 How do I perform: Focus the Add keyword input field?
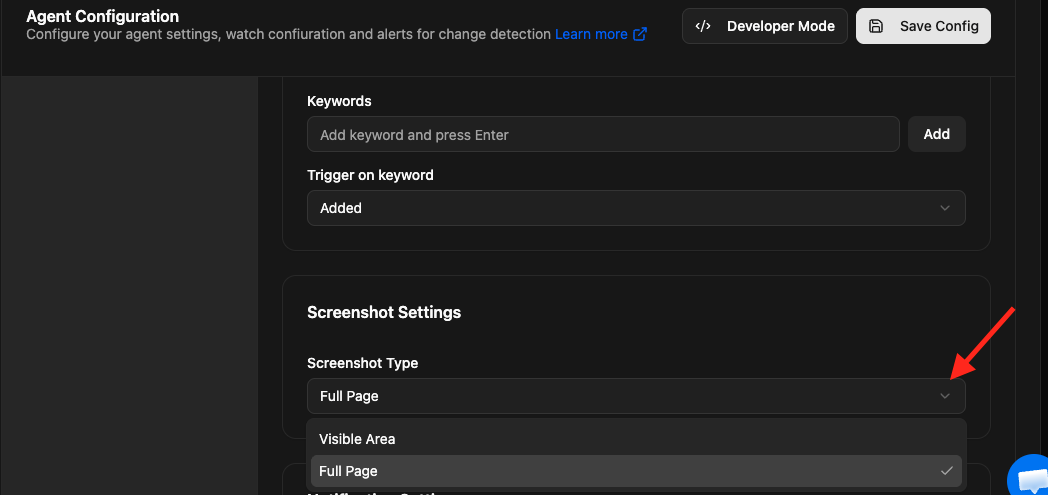click(x=603, y=134)
